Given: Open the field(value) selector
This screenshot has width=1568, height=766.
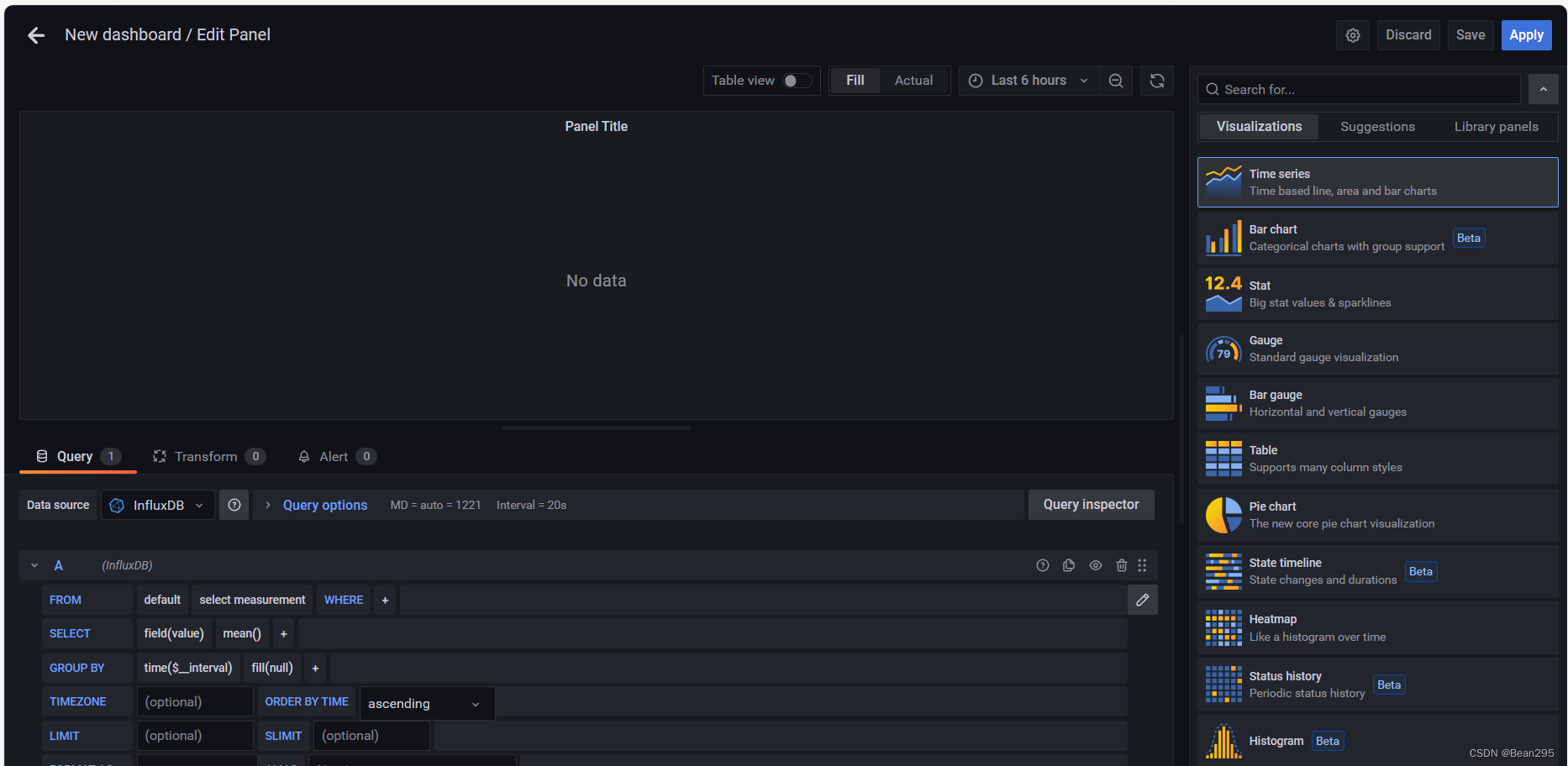Looking at the screenshot, I should coord(174,633).
